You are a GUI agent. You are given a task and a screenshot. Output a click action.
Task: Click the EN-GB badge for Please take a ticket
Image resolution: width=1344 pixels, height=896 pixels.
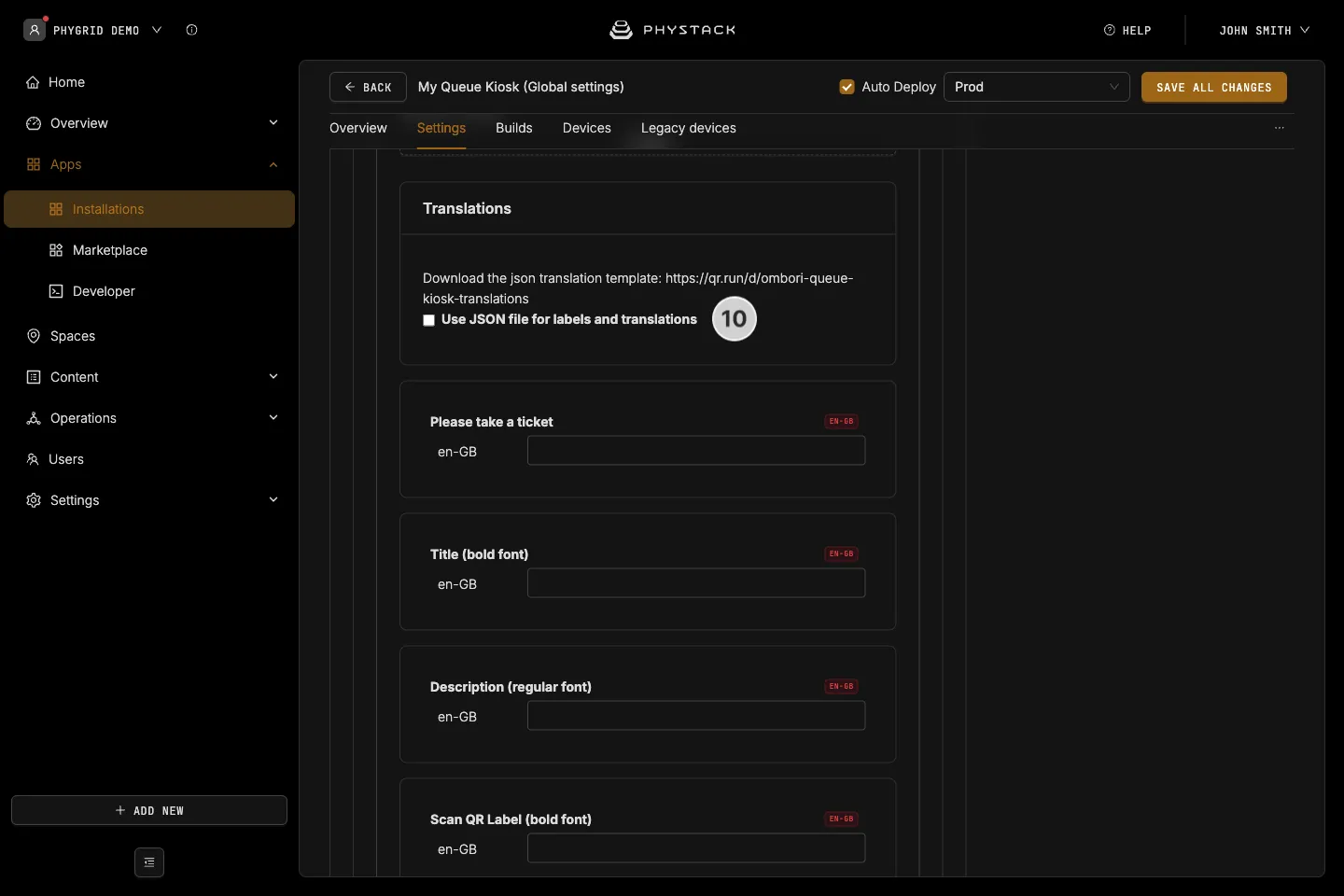(841, 421)
